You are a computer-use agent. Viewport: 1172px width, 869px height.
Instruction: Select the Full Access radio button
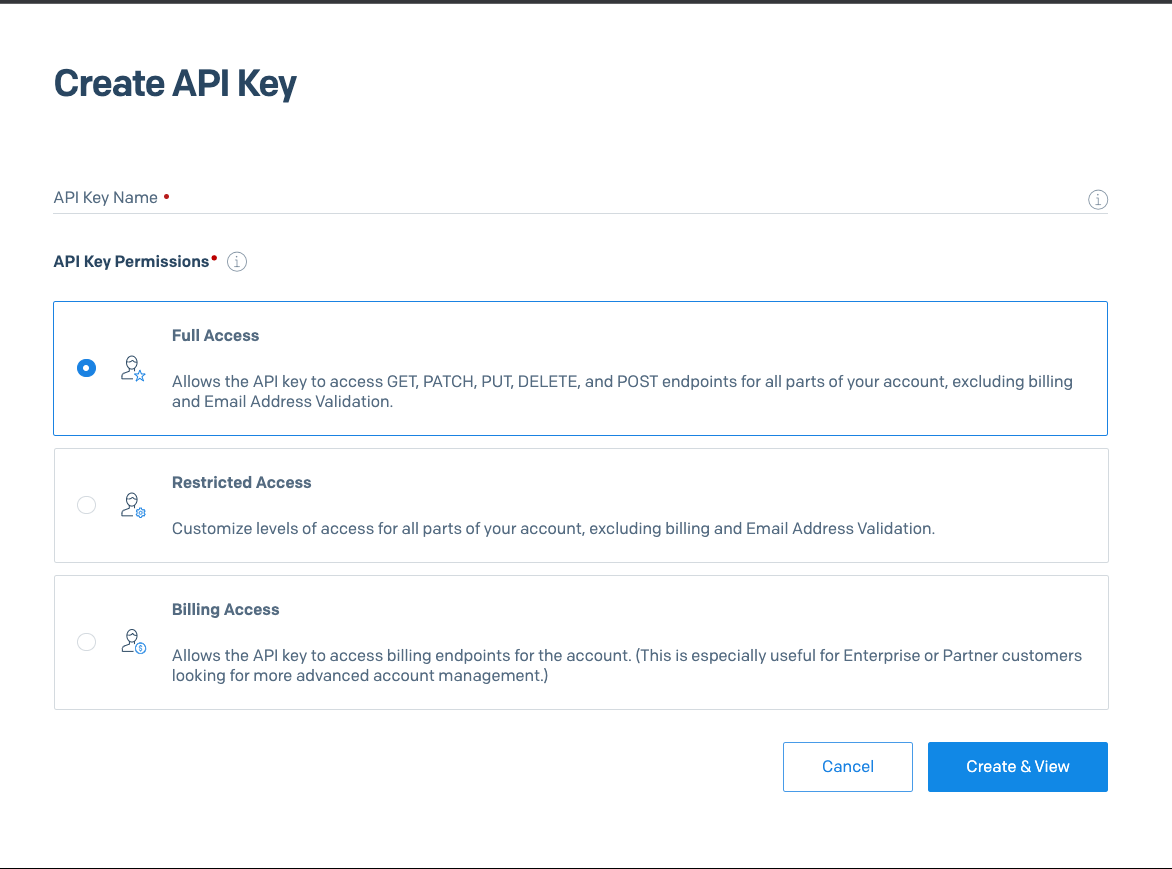pos(87,368)
